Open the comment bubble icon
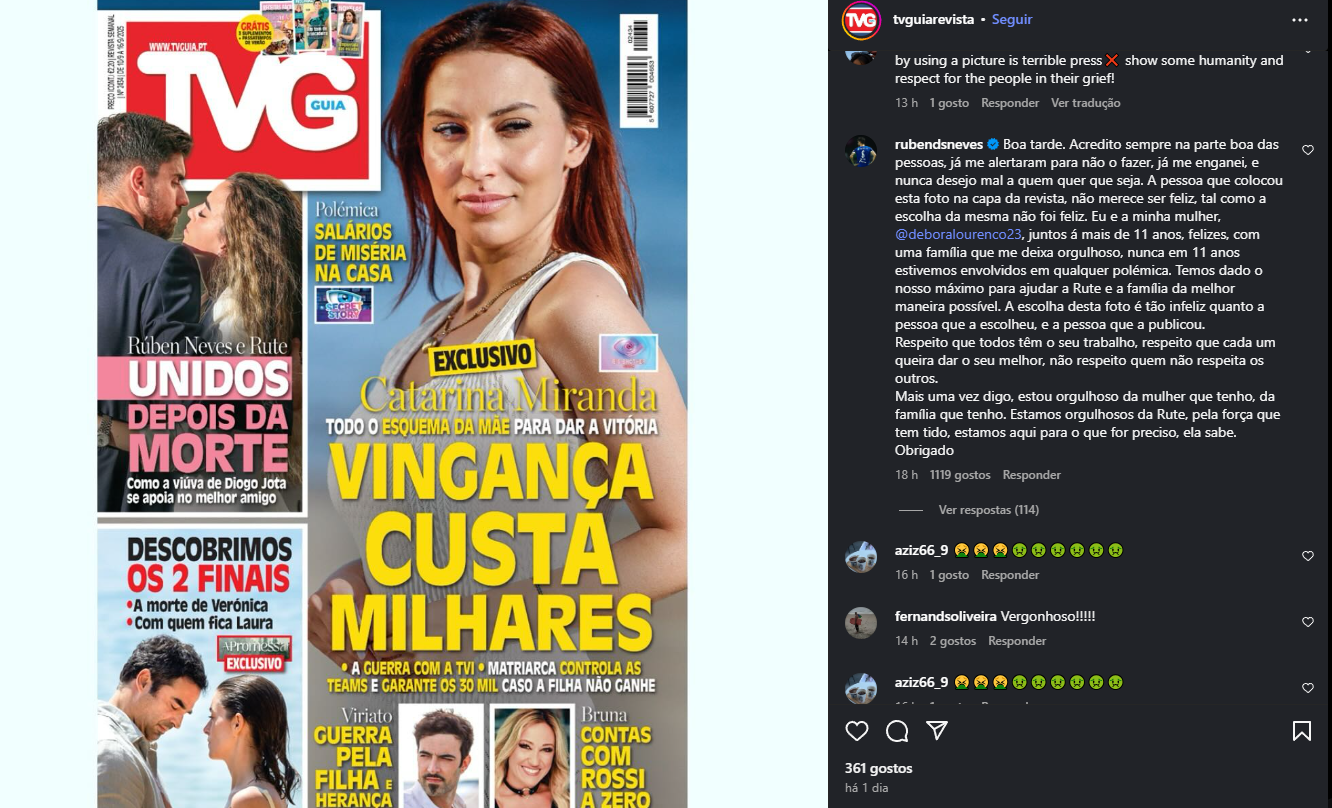Image resolution: width=1332 pixels, height=808 pixels. 897,731
